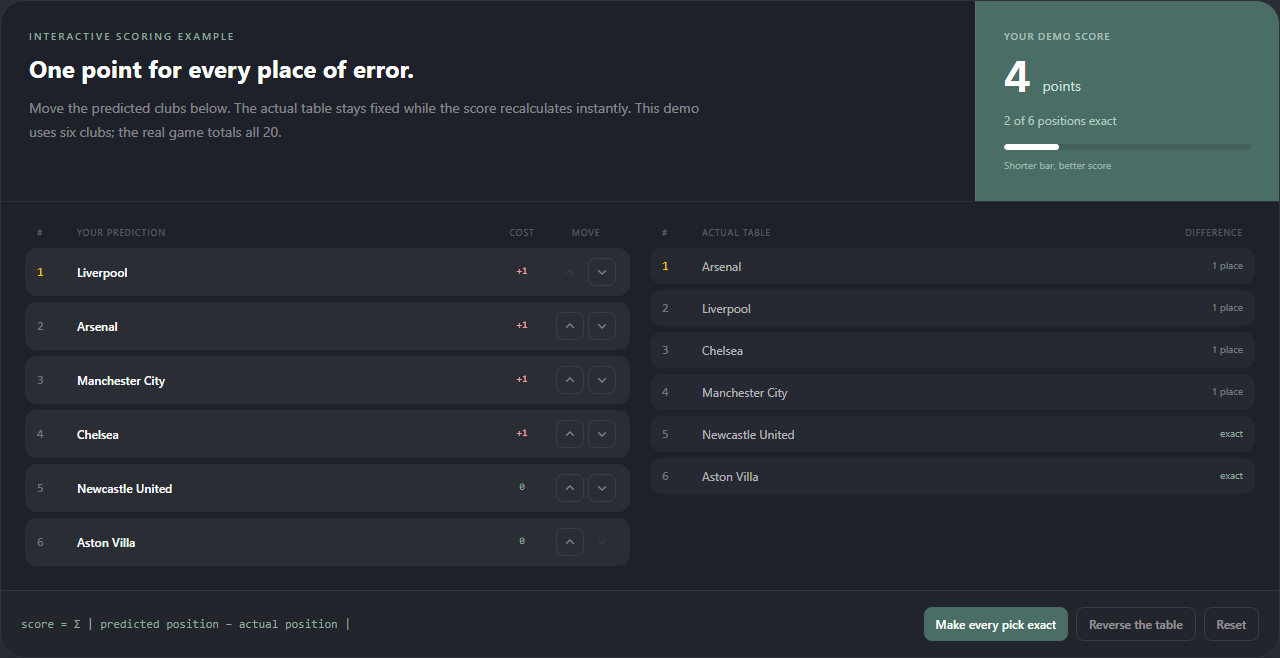This screenshot has width=1280, height=658.
Task: Click Liverpool in the Actual Table
Action: [952, 309]
